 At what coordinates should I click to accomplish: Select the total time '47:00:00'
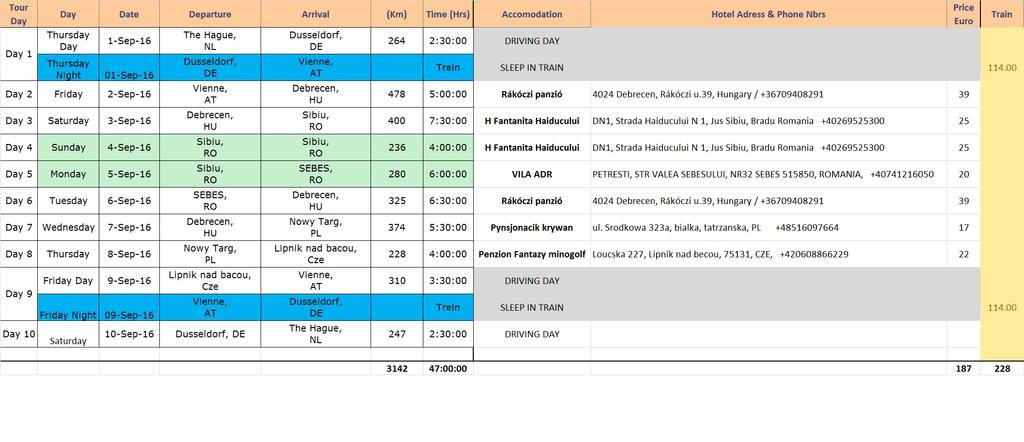click(447, 368)
